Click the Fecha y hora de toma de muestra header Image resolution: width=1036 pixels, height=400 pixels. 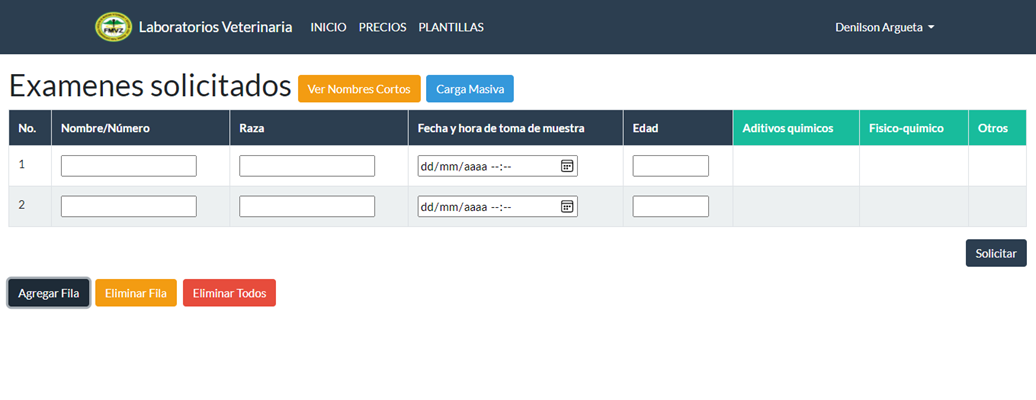[516, 128]
